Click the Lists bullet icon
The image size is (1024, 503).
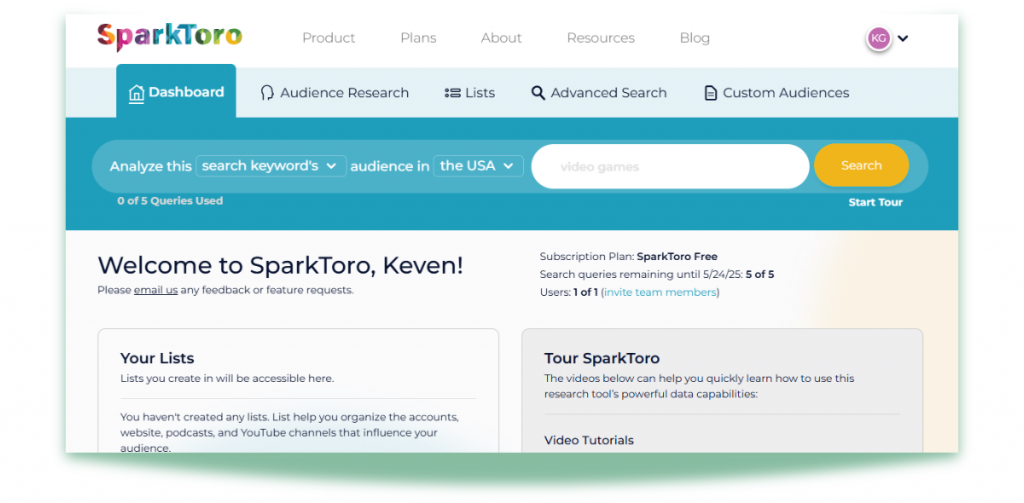pos(452,93)
